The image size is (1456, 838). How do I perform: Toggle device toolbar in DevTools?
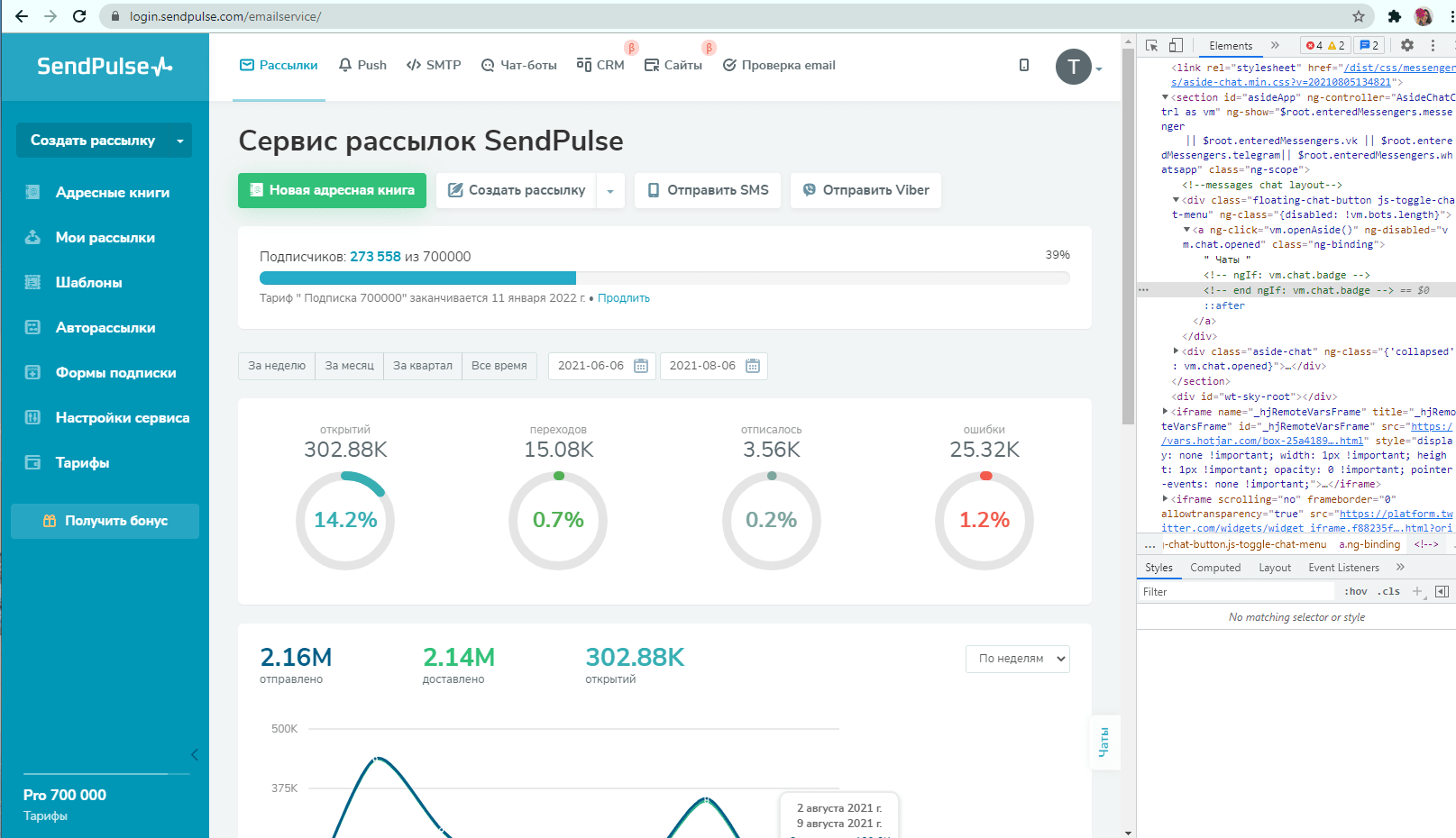(x=1176, y=45)
